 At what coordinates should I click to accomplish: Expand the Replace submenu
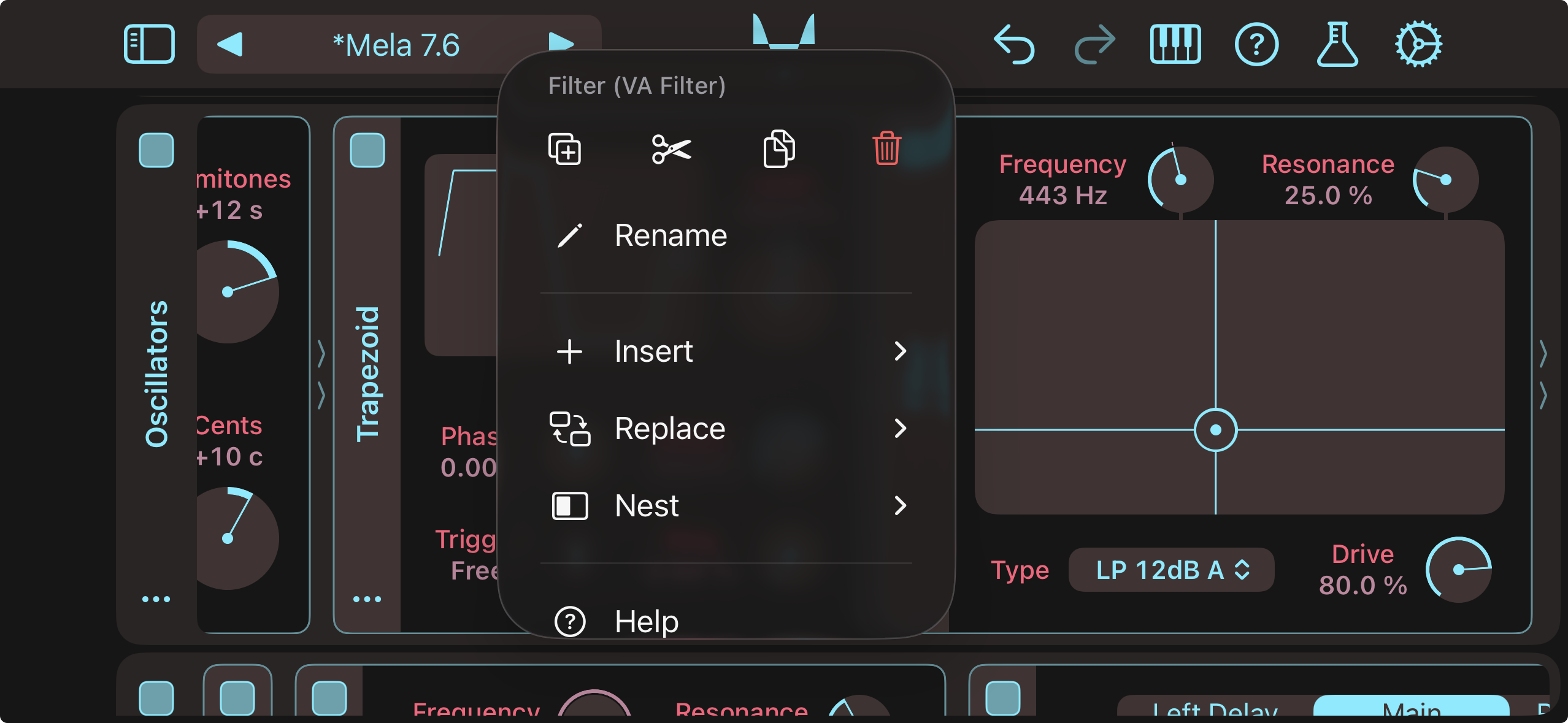[x=724, y=428]
